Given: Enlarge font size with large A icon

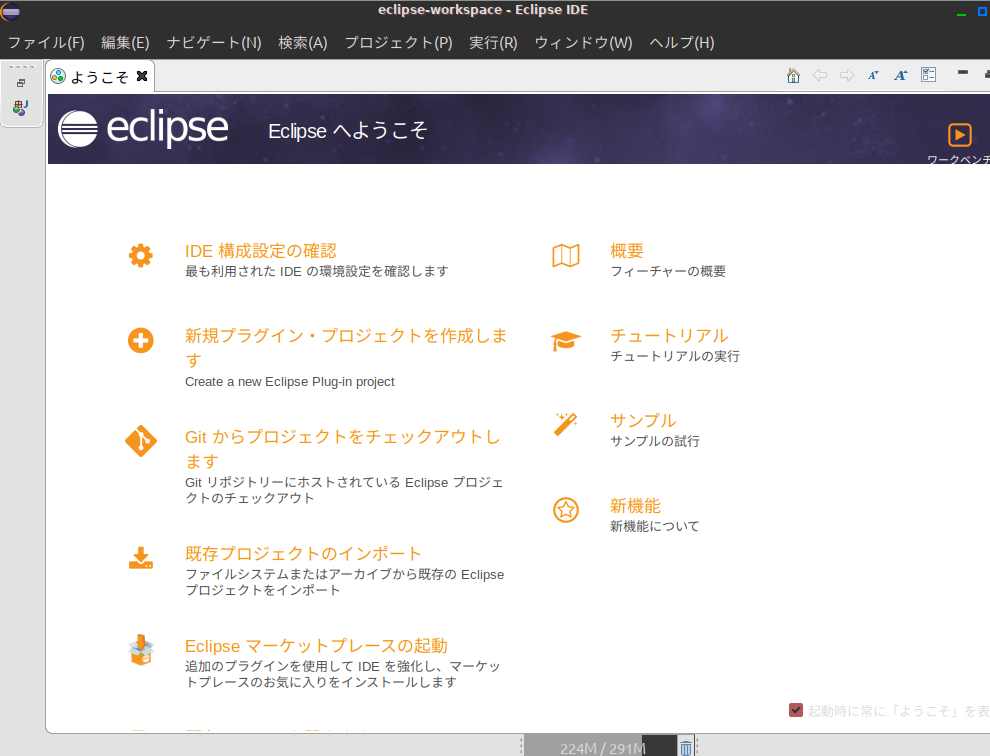Looking at the screenshot, I should [900, 76].
